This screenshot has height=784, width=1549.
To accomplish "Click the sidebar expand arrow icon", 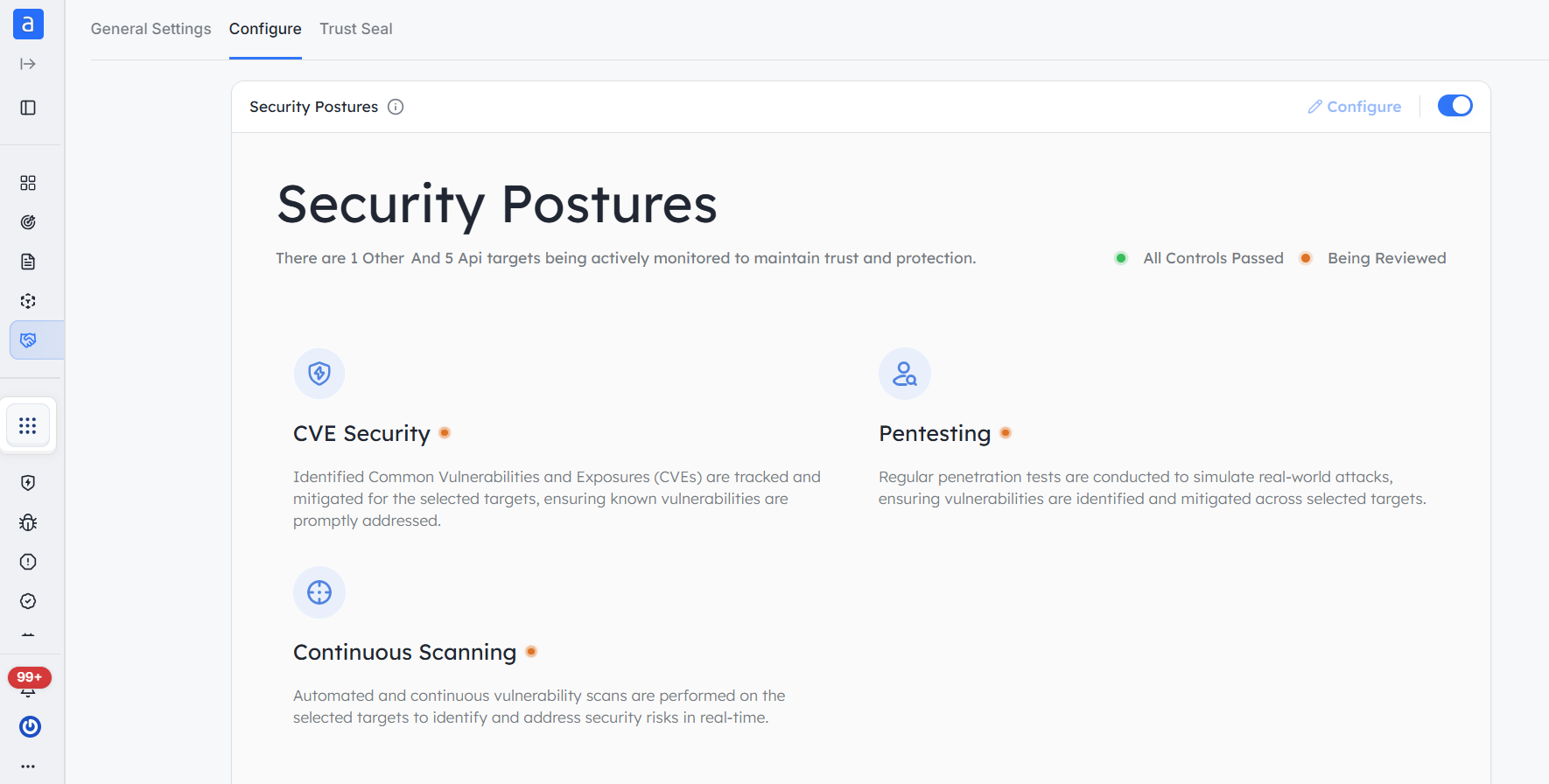I will point(28,64).
